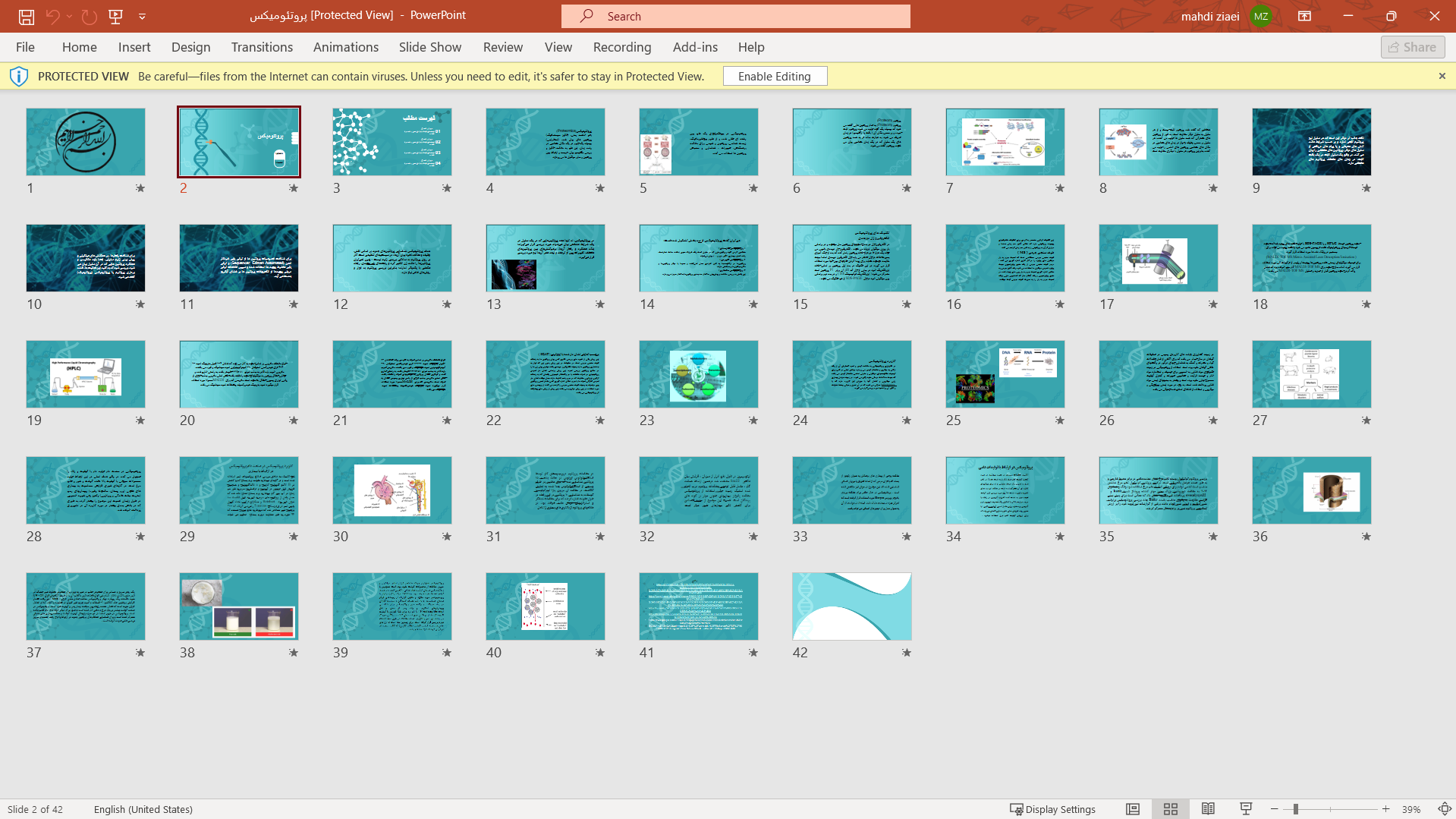This screenshot has width=1456, height=819.
Task: Click the Enable Editing button
Action: click(x=775, y=76)
